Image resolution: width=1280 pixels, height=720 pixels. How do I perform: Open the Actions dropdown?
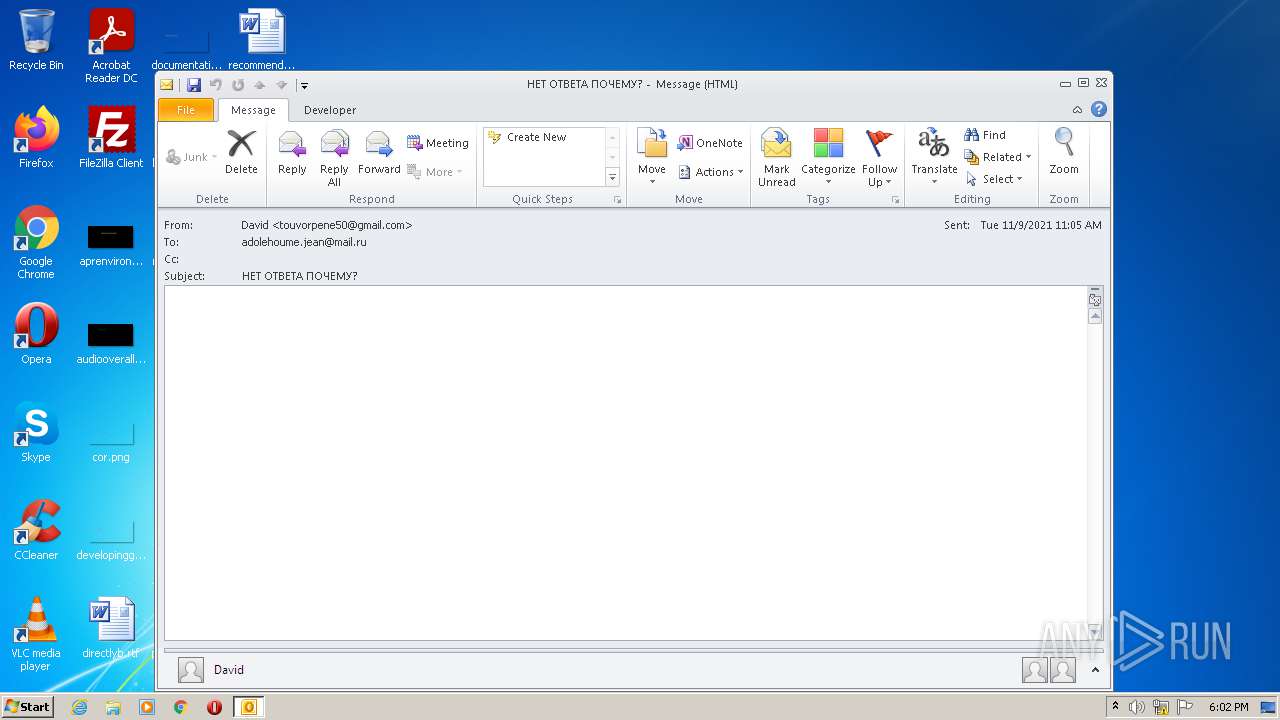click(711, 172)
